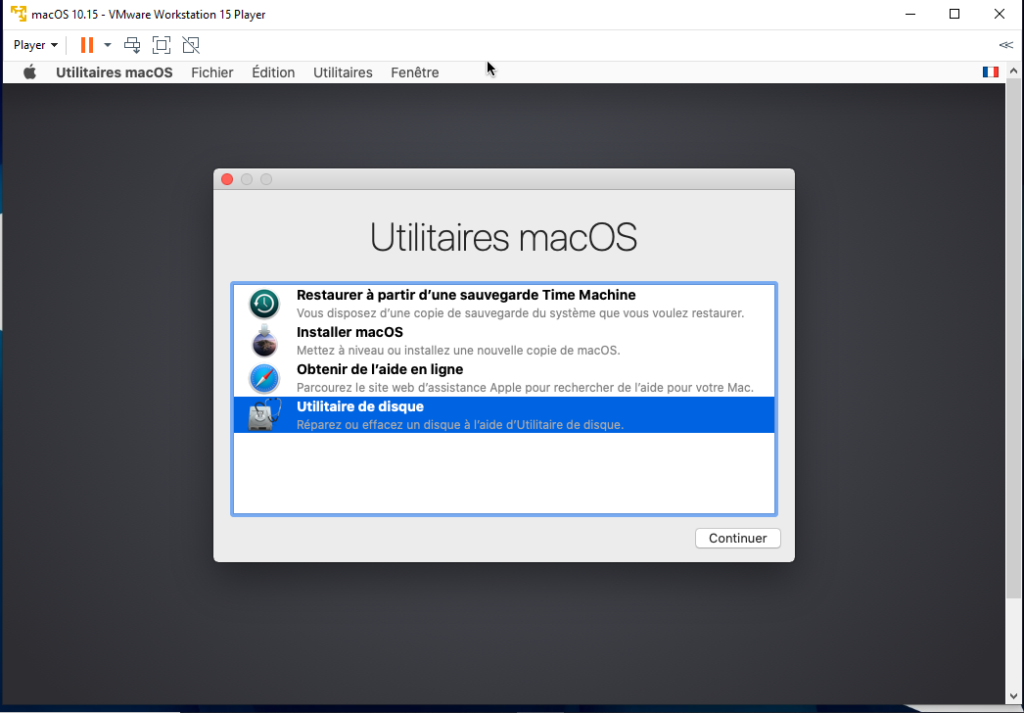Viewport: 1024px width, 713px height.
Task: Close the VMware Workstation Player window
Action: pos(999,14)
